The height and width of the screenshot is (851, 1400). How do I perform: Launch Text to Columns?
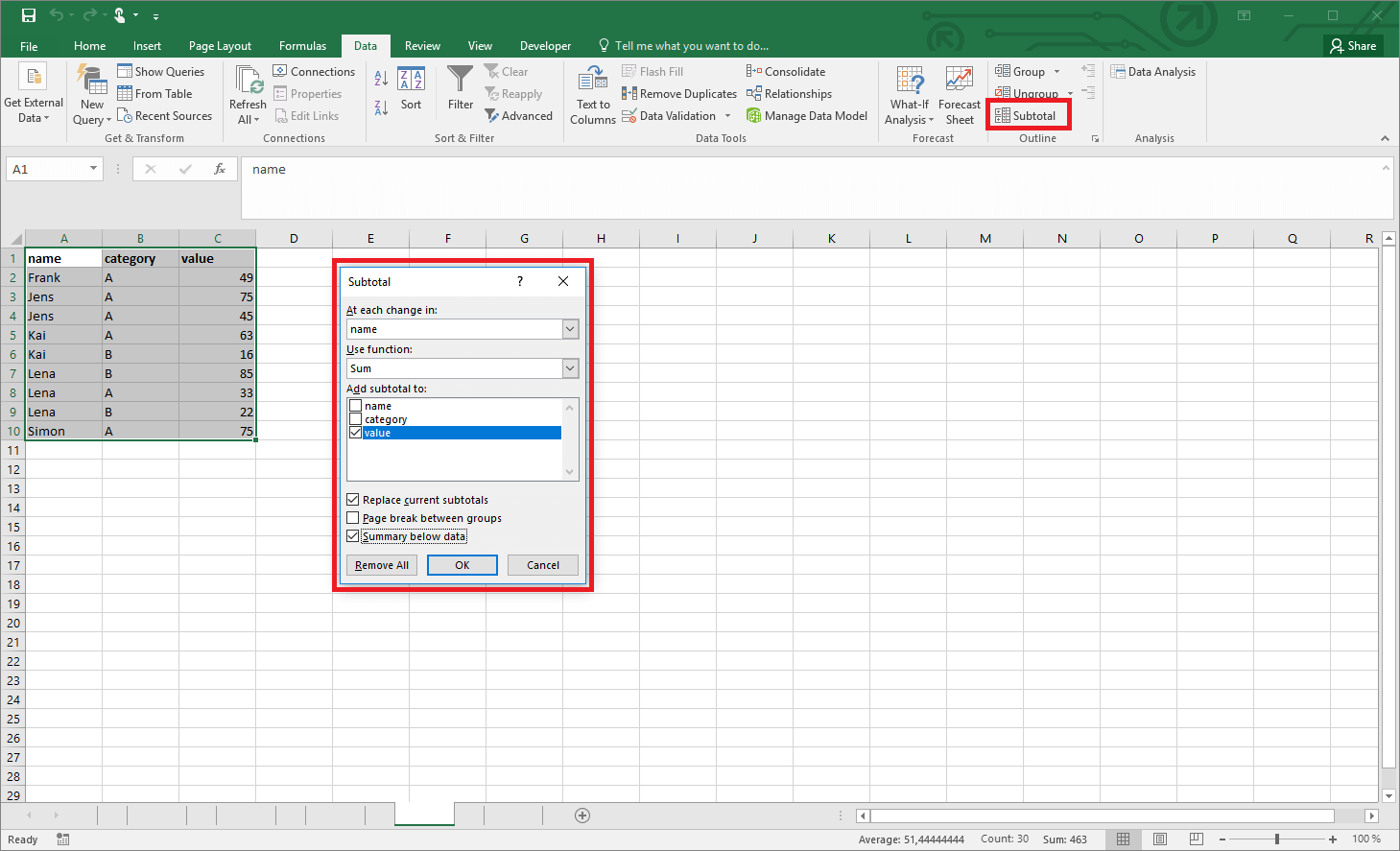pyautogui.click(x=592, y=93)
